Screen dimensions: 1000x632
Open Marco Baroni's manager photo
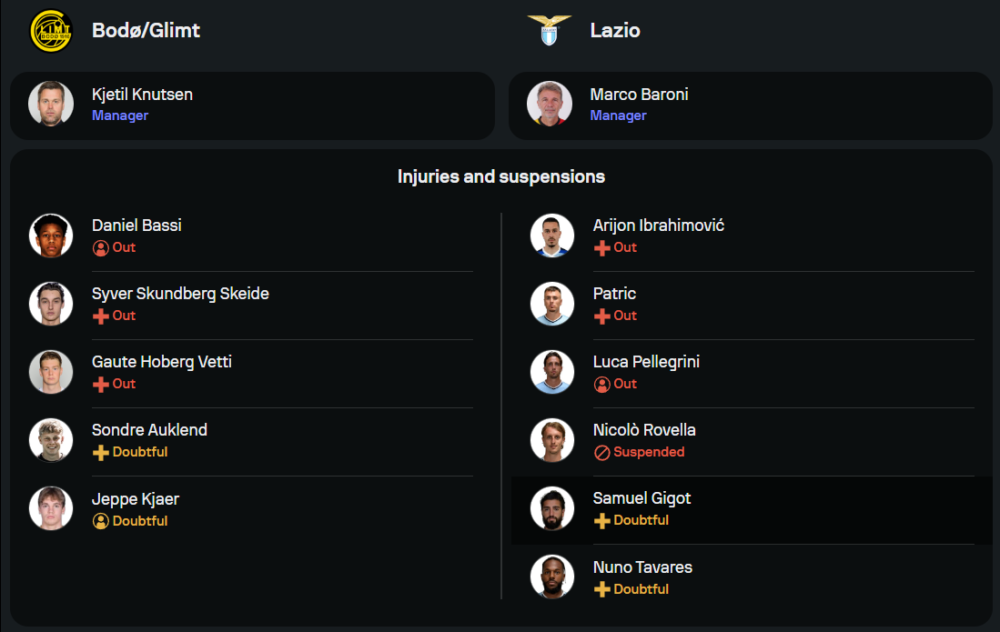pos(550,104)
